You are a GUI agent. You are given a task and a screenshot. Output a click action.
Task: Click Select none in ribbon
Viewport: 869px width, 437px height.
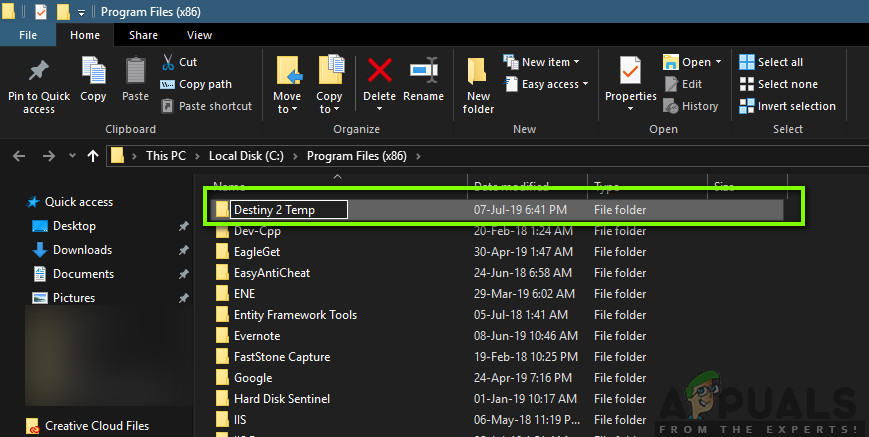tap(779, 84)
